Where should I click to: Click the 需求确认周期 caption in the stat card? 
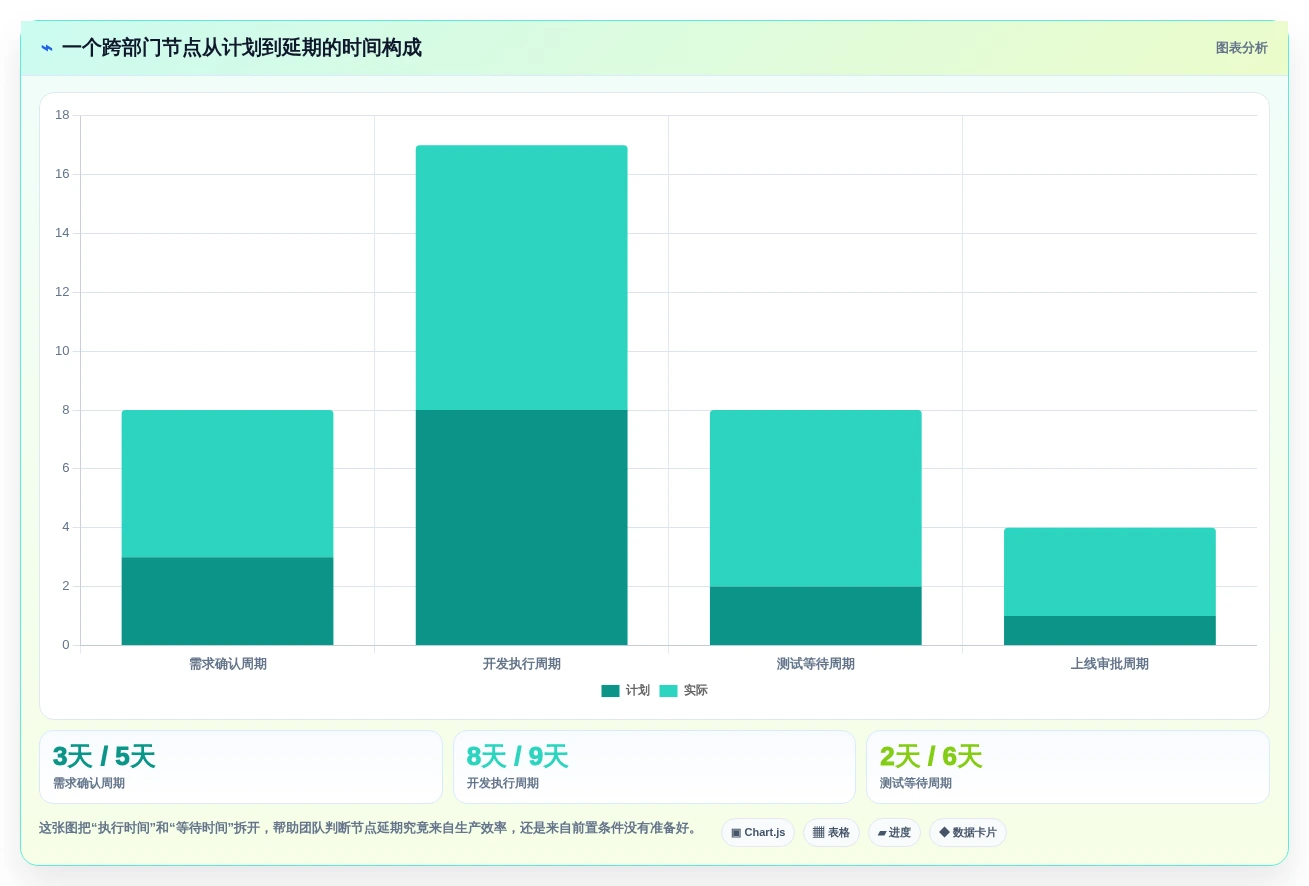pos(89,784)
